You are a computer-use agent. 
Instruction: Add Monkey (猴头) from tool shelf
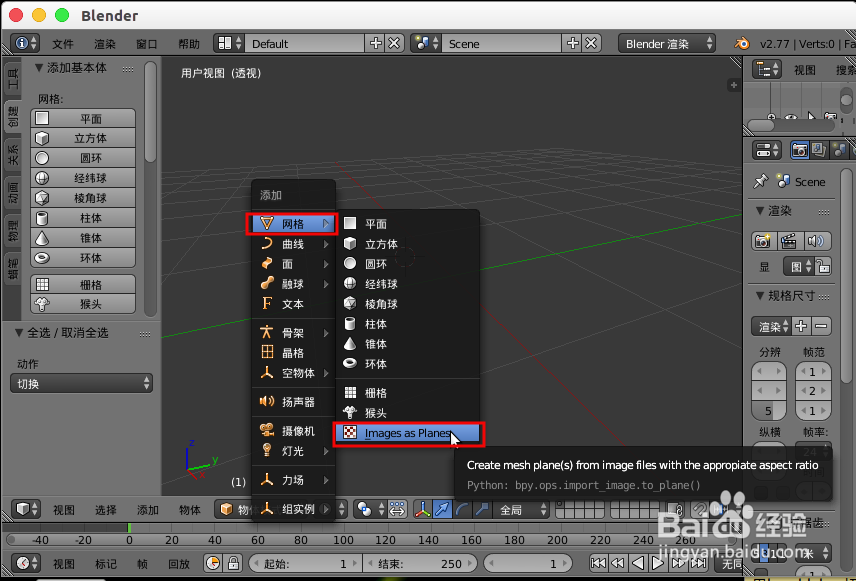click(x=83, y=304)
